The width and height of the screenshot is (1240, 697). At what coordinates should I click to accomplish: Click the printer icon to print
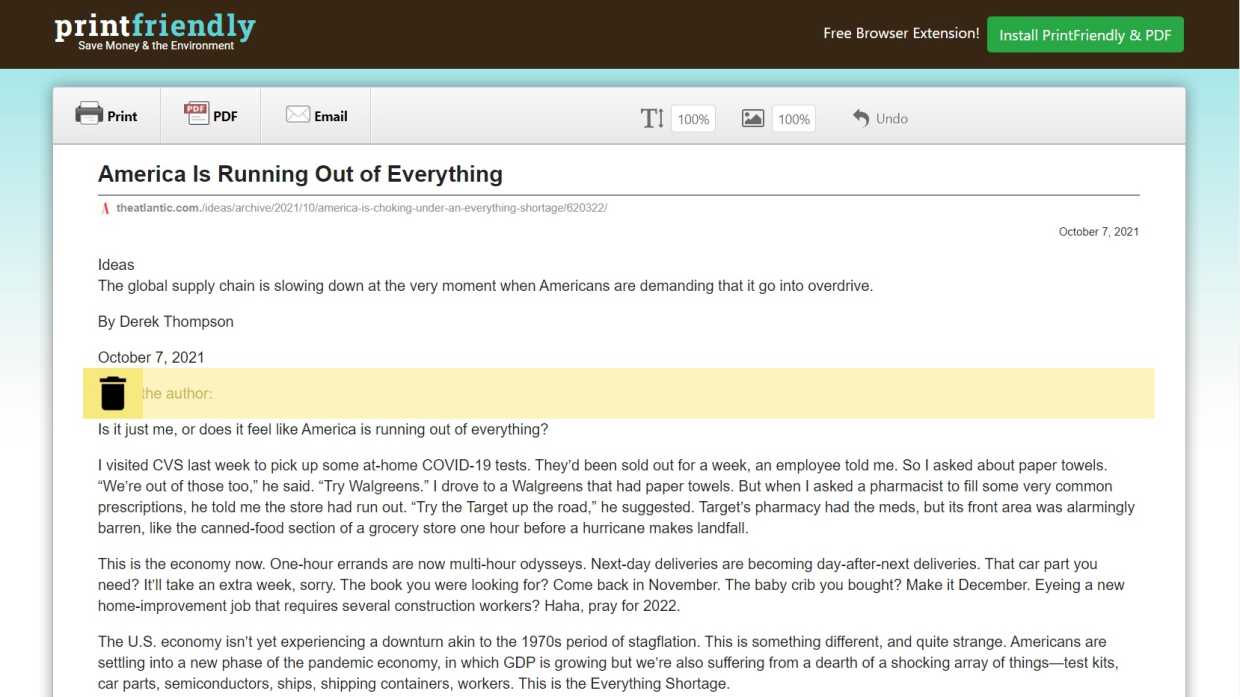coord(89,114)
